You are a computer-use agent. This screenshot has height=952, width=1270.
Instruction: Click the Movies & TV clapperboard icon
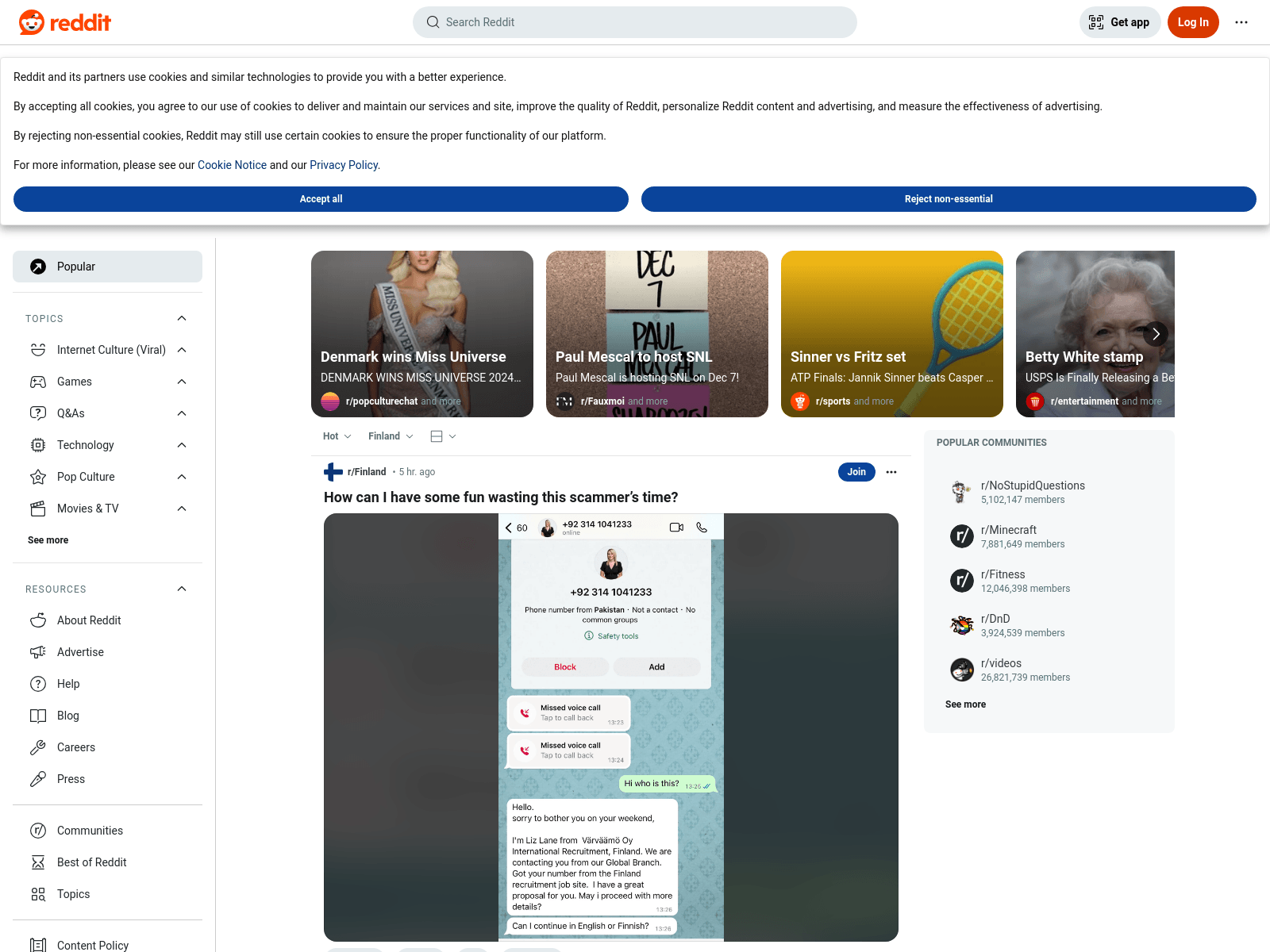(x=38, y=509)
